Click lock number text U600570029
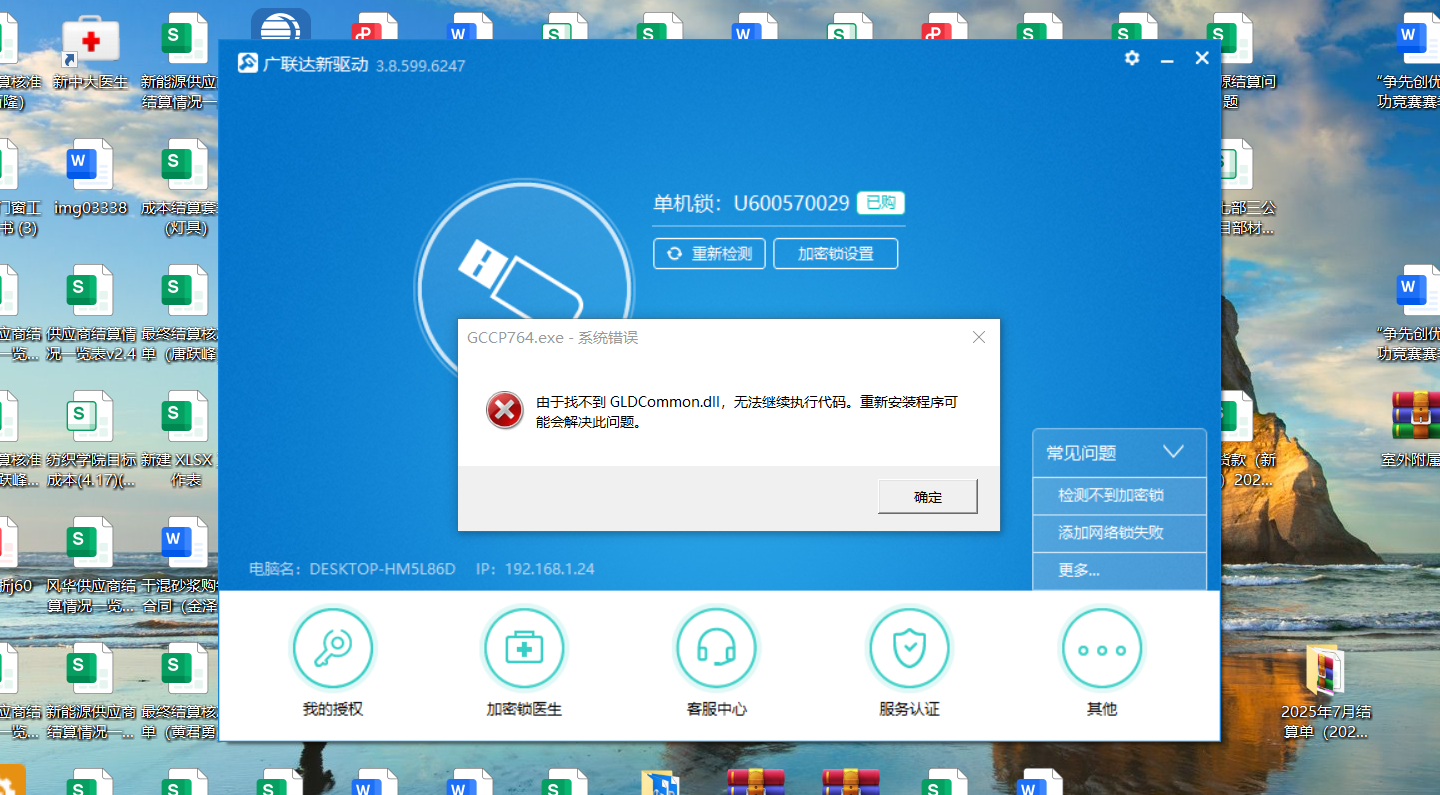Screen dimensions: 1440x795 point(791,203)
